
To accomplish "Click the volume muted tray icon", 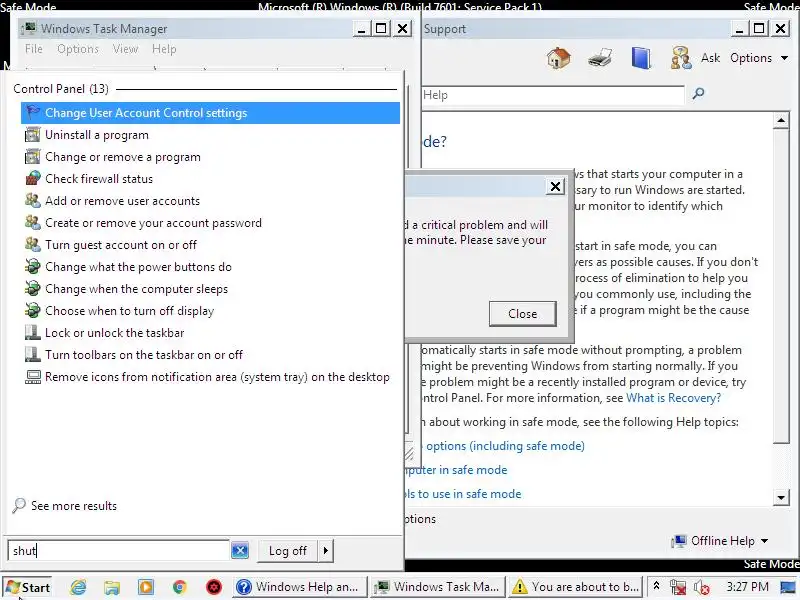I will 702,587.
